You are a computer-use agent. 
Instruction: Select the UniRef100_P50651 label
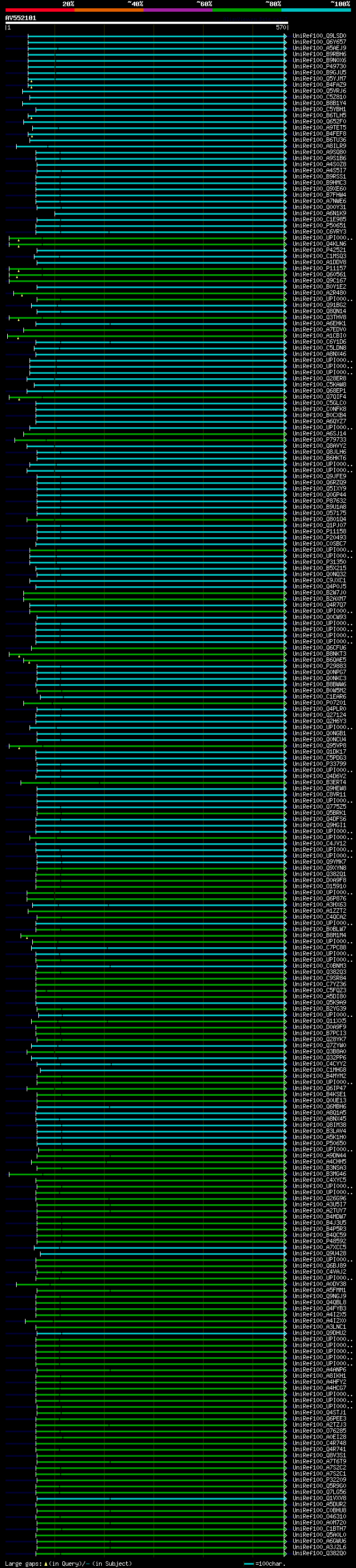pyautogui.click(x=319, y=225)
